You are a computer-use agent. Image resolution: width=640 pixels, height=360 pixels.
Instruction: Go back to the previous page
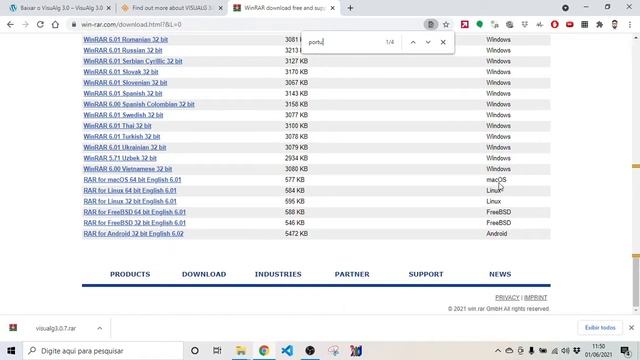[10, 24]
